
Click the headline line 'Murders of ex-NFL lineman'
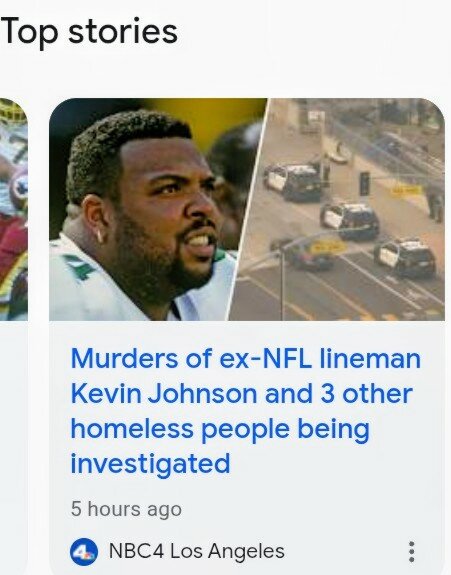[245, 358]
